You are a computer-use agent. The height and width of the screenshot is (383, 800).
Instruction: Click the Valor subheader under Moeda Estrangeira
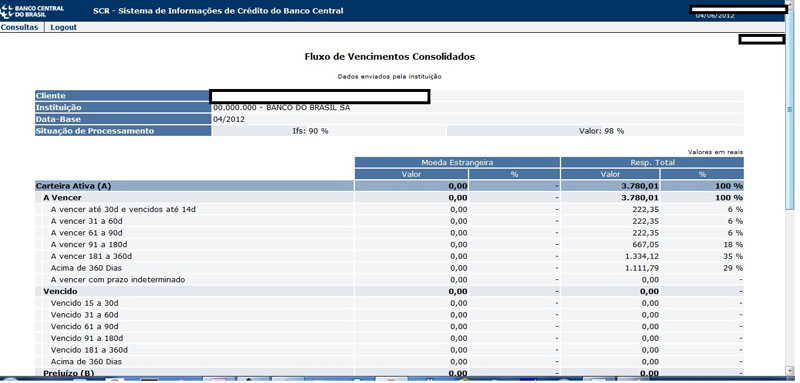412,174
